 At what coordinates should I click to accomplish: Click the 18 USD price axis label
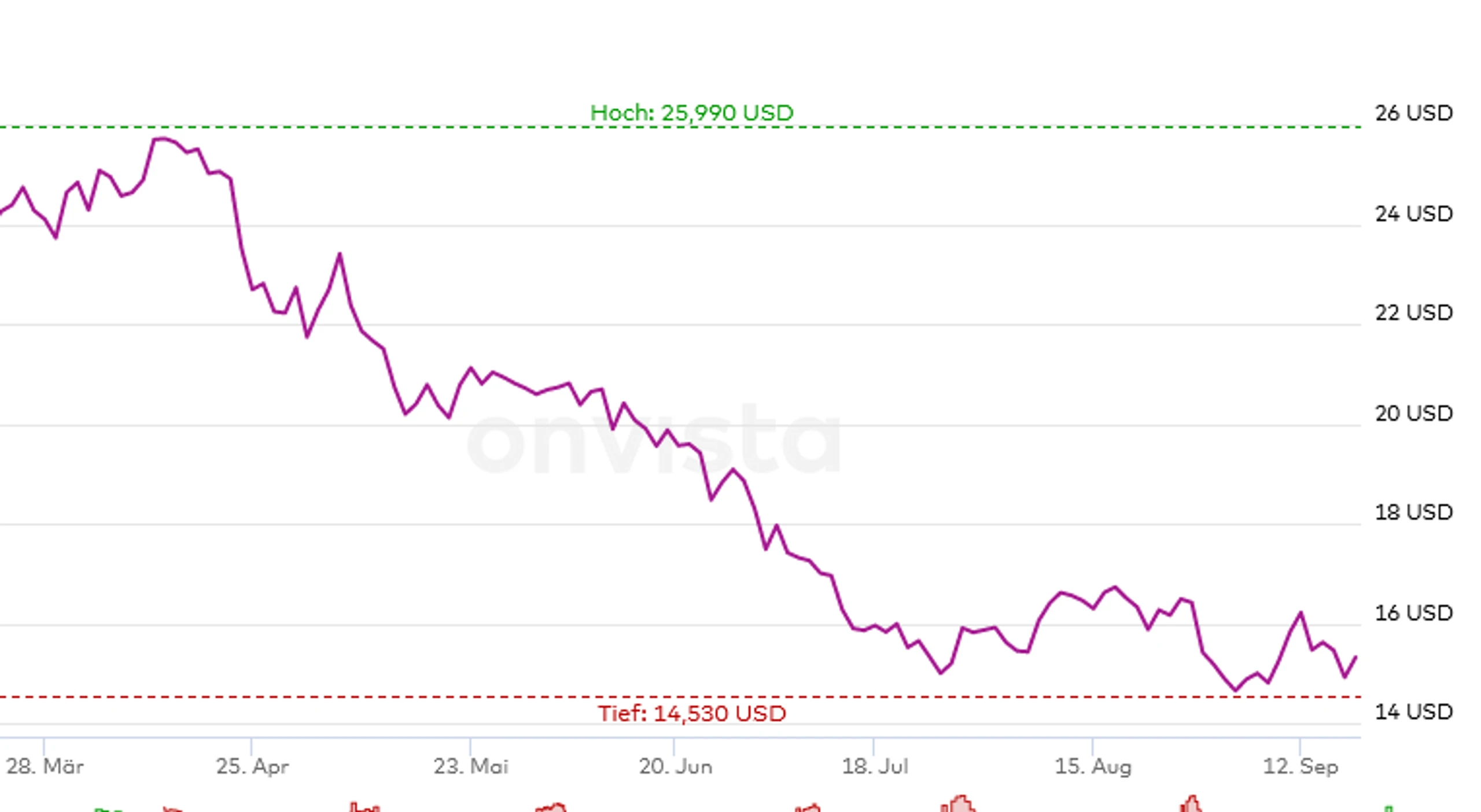[1413, 512]
